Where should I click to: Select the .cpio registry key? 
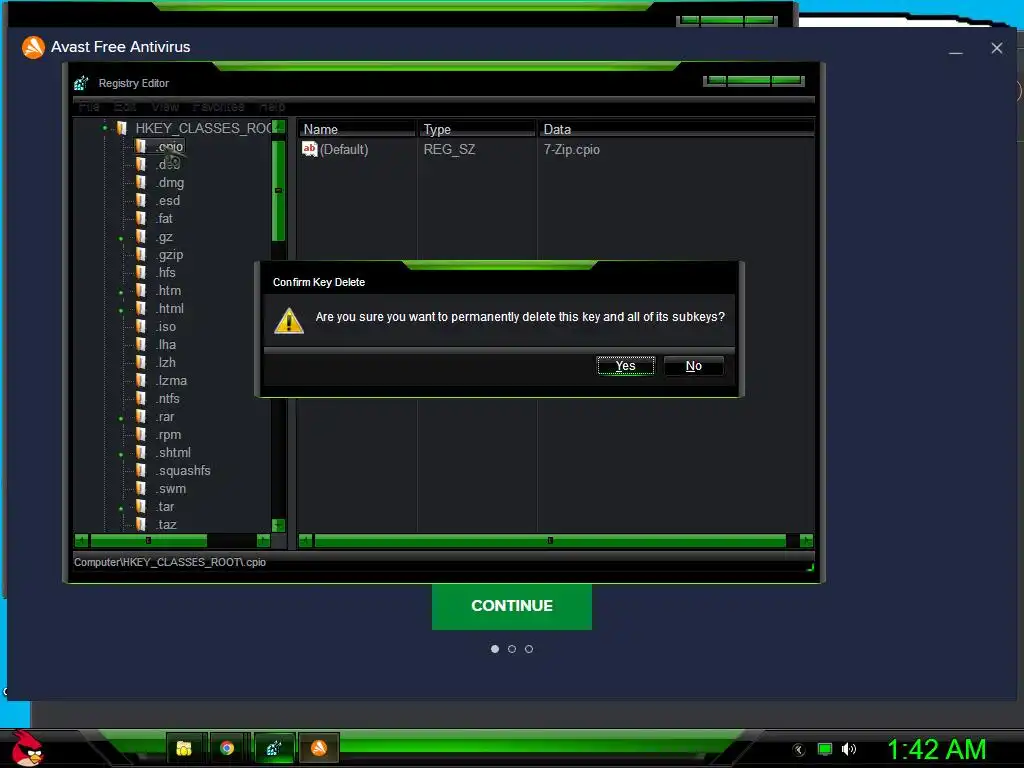169,146
